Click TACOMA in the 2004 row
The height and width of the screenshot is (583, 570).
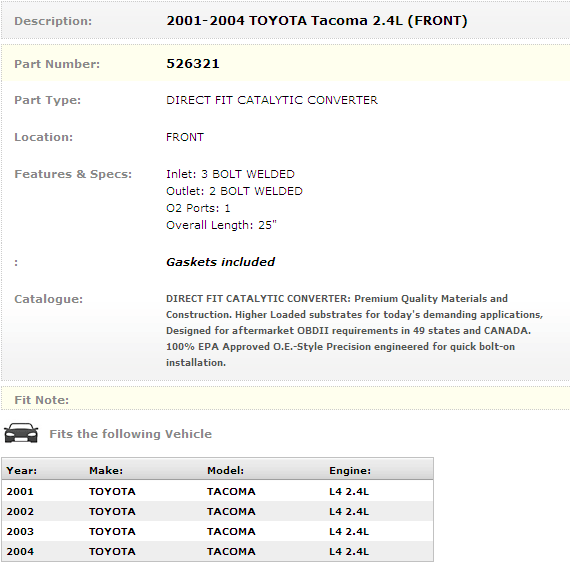click(231, 552)
